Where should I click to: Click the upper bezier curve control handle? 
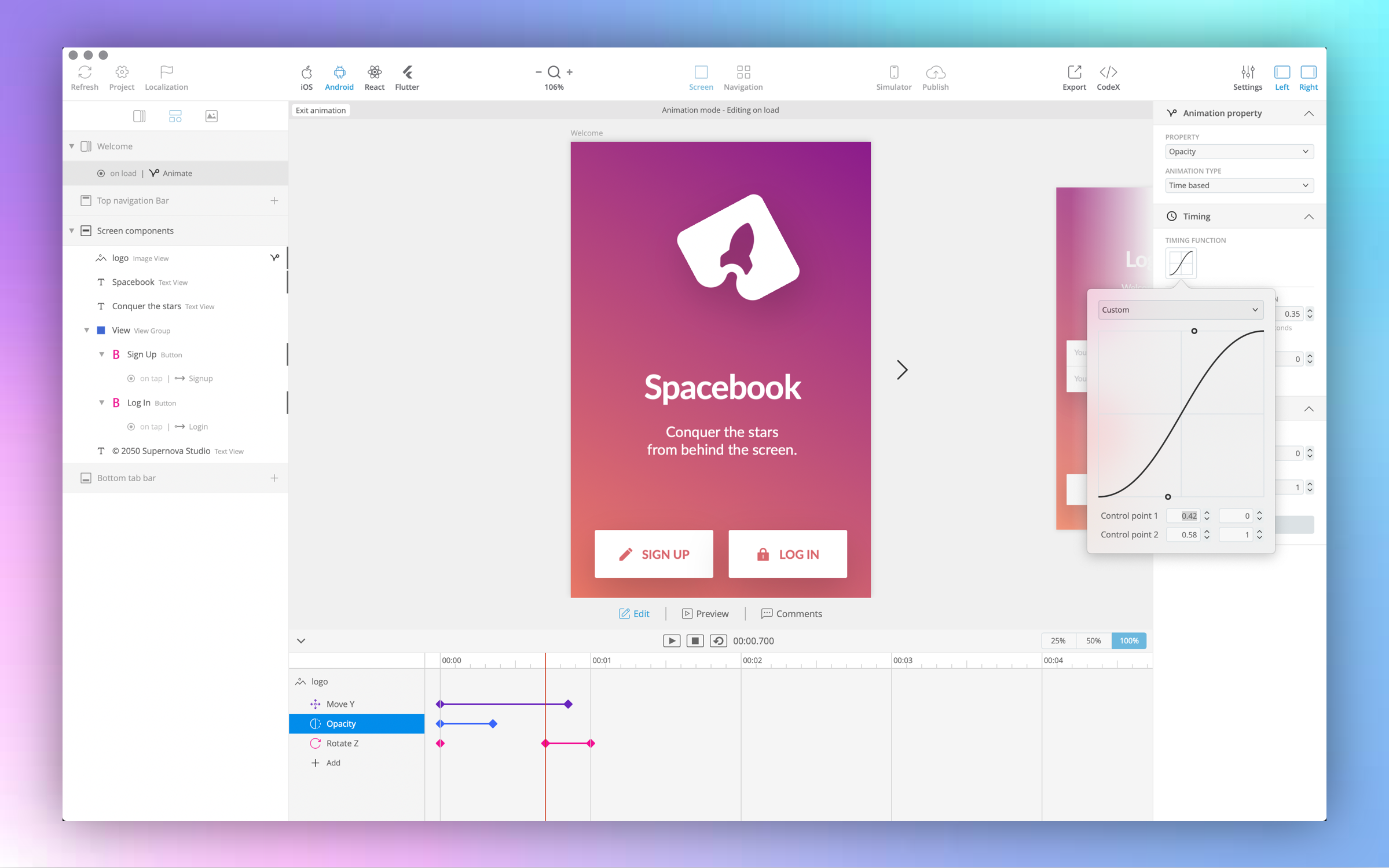coord(1194,331)
